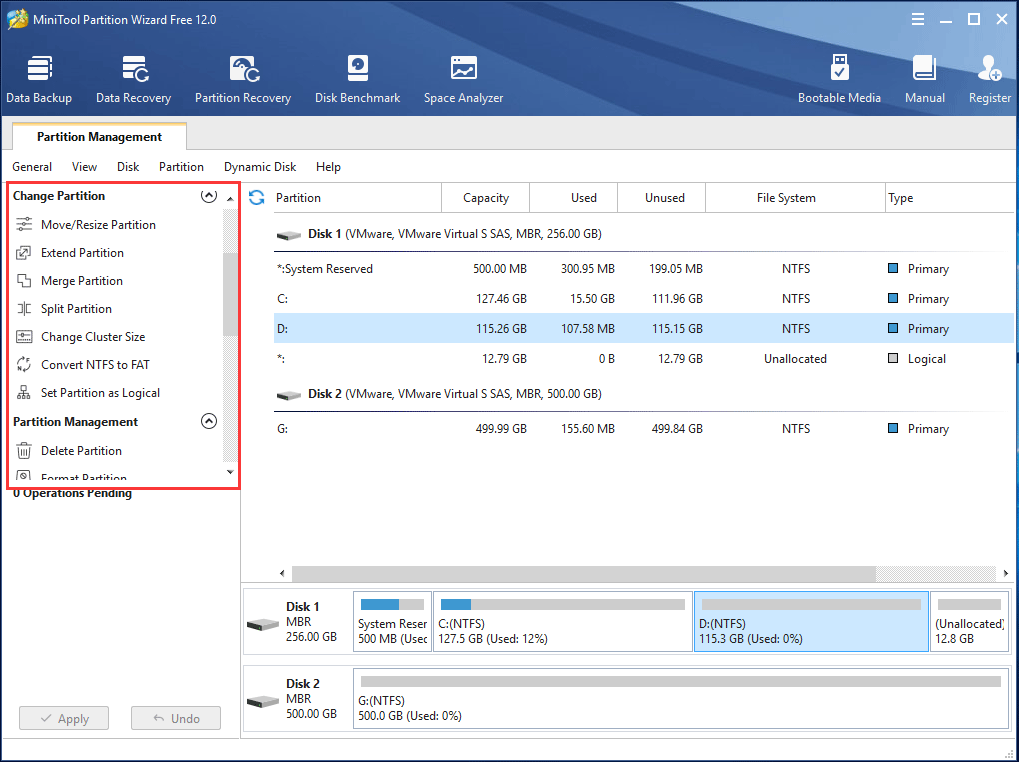This screenshot has height=762, width=1019.
Task: Sort by Capacity column header
Action: point(485,197)
